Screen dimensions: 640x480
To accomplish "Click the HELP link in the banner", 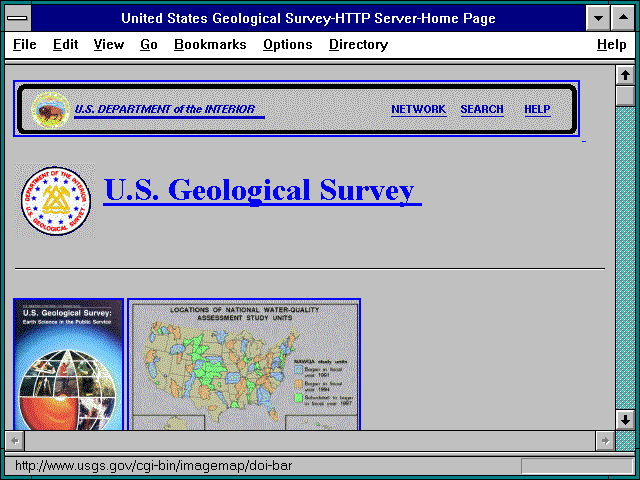I will 537,109.
